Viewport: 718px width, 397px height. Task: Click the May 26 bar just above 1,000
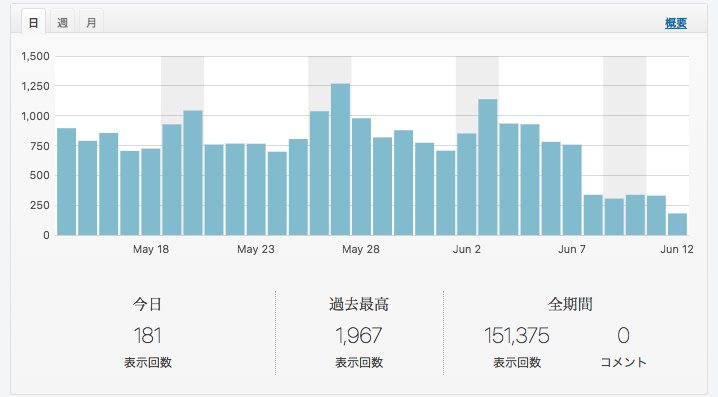[x=319, y=173]
